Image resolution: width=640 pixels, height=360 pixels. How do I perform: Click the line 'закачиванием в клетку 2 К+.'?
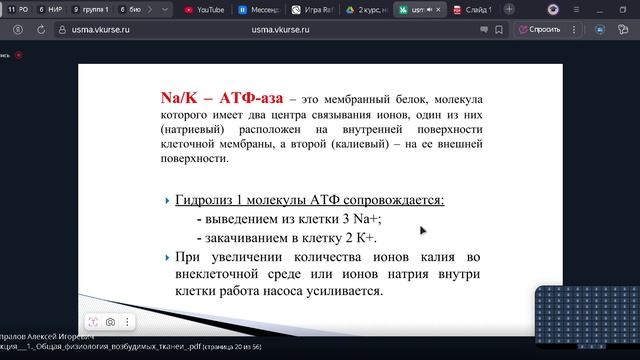[x=287, y=238]
